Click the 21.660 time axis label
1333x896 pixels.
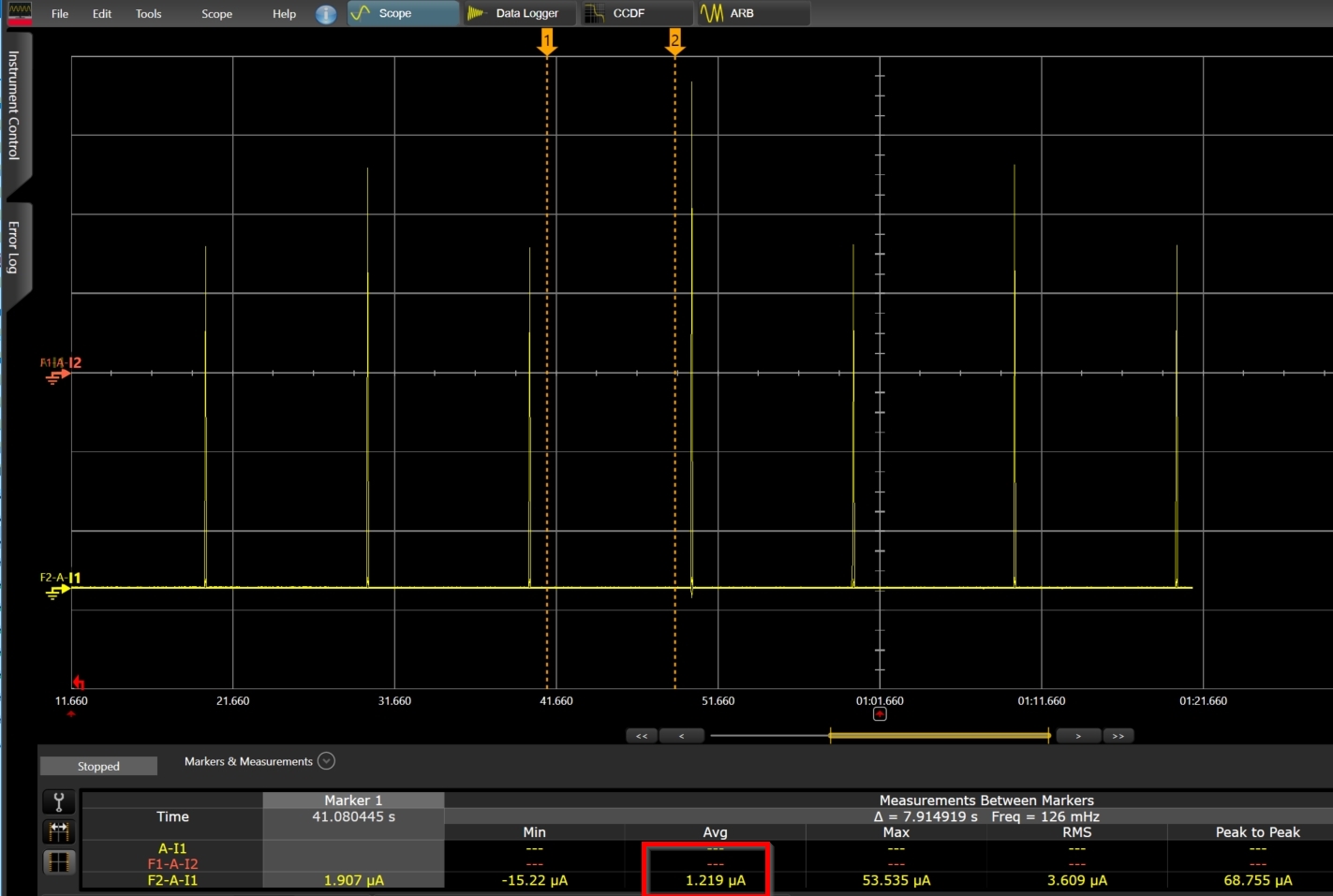[x=233, y=700]
